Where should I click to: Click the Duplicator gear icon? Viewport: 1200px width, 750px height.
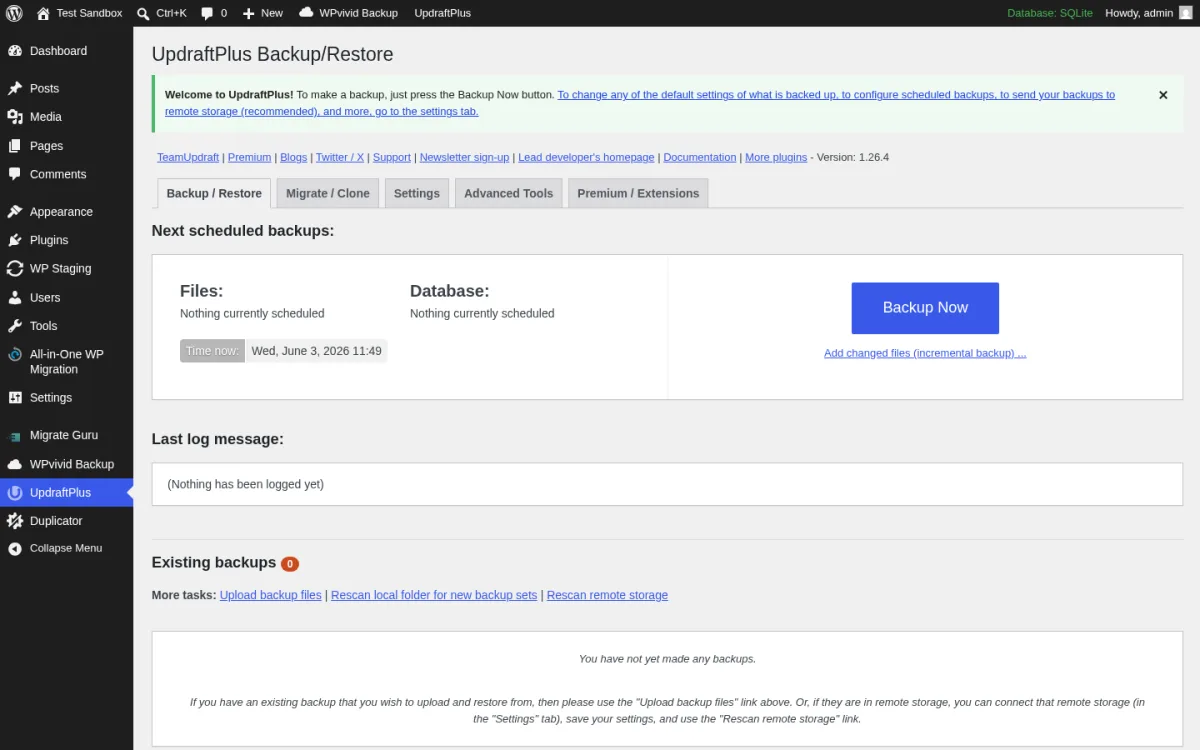click(15, 521)
